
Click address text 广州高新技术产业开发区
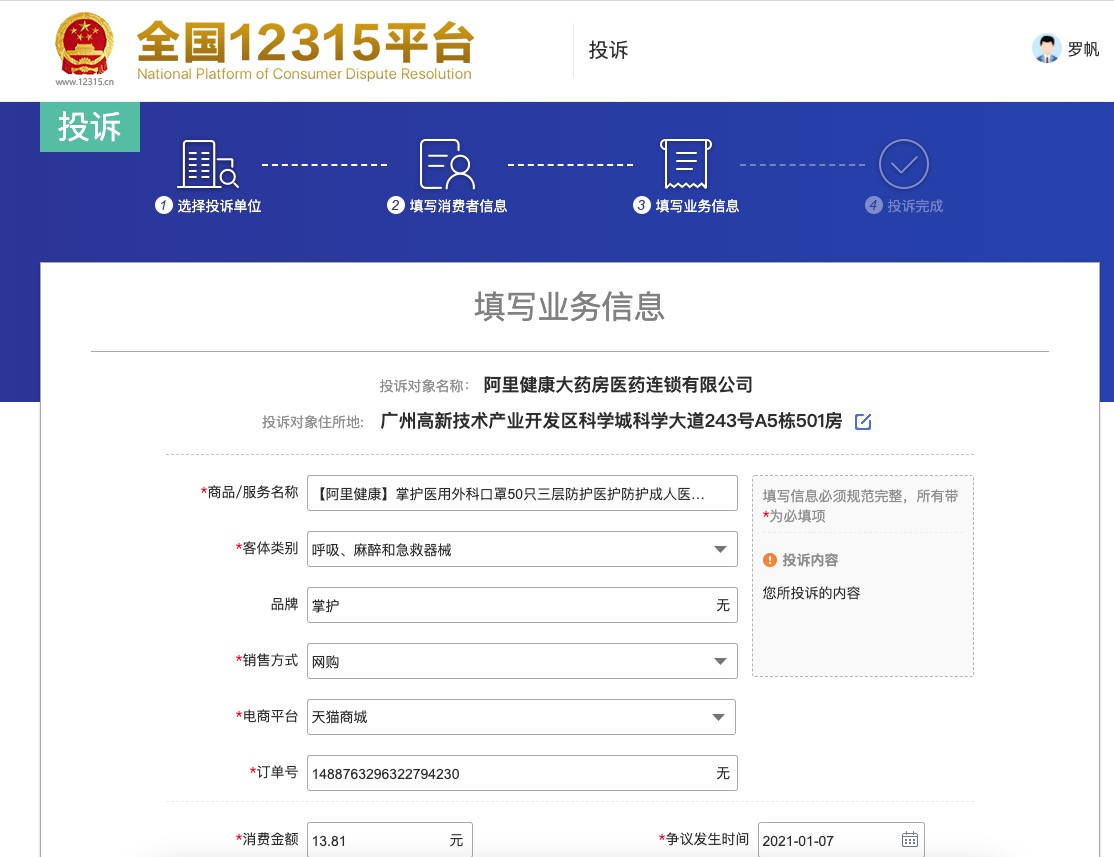coord(480,421)
